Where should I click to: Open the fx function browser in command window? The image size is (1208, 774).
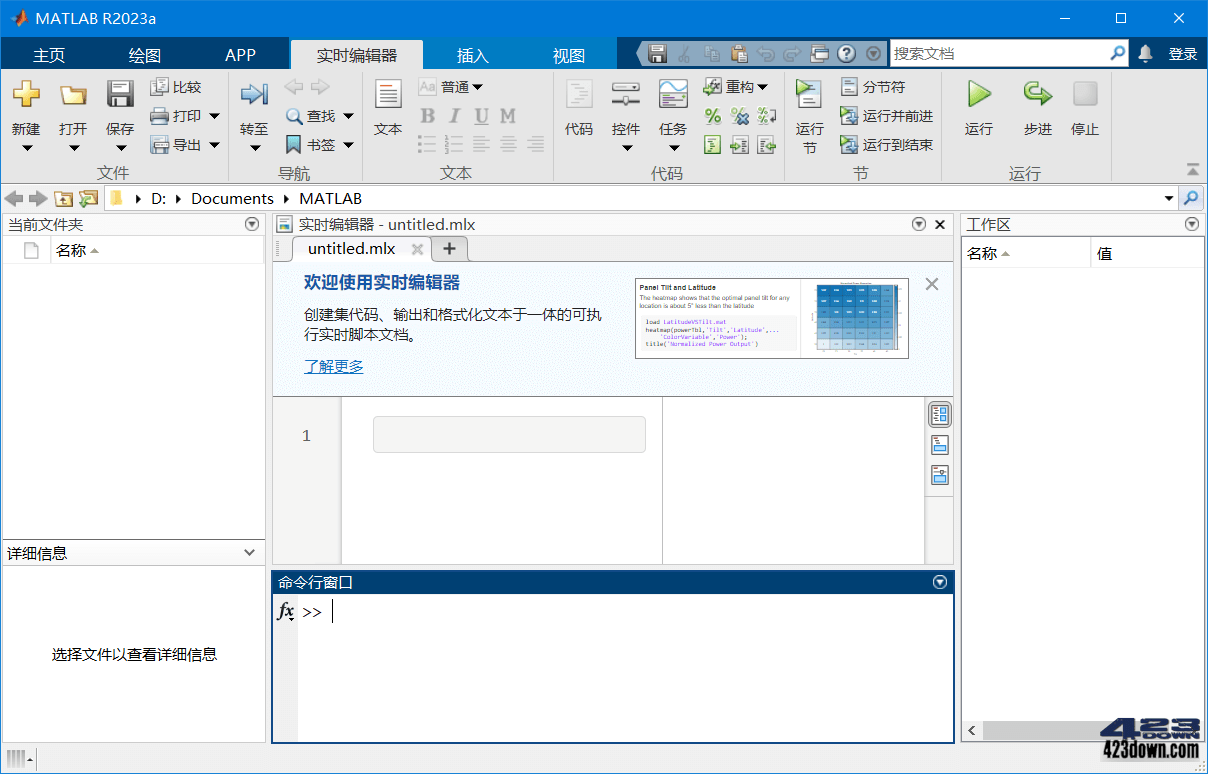[285, 611]
